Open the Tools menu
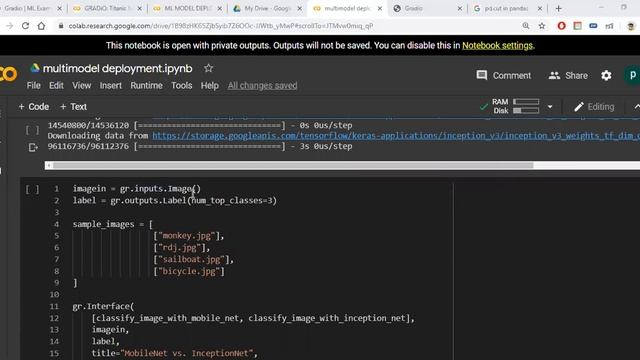Viewport: 640px width, 360px height. 182,85
